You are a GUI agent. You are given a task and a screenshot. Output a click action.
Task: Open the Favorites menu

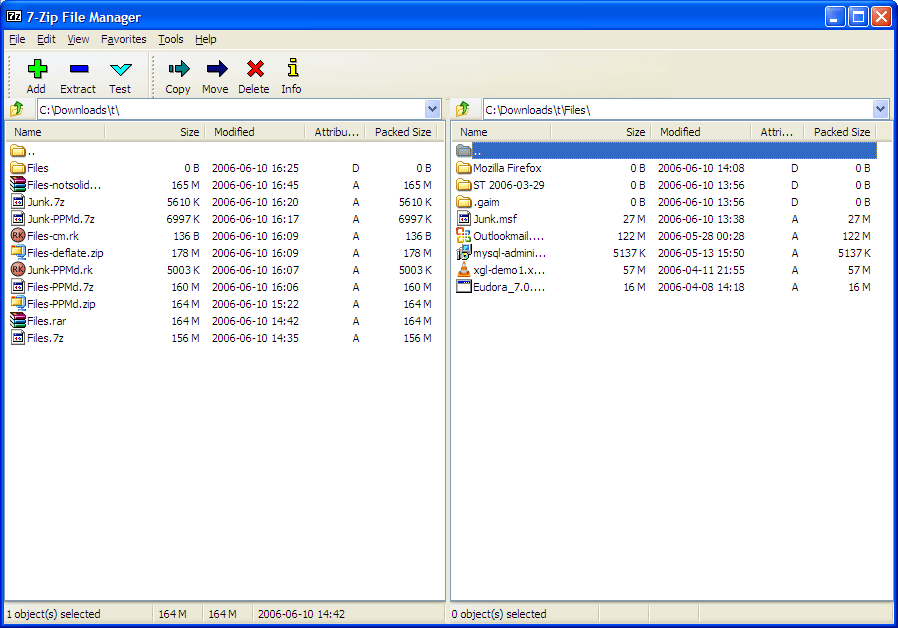[x=124, y=39]
